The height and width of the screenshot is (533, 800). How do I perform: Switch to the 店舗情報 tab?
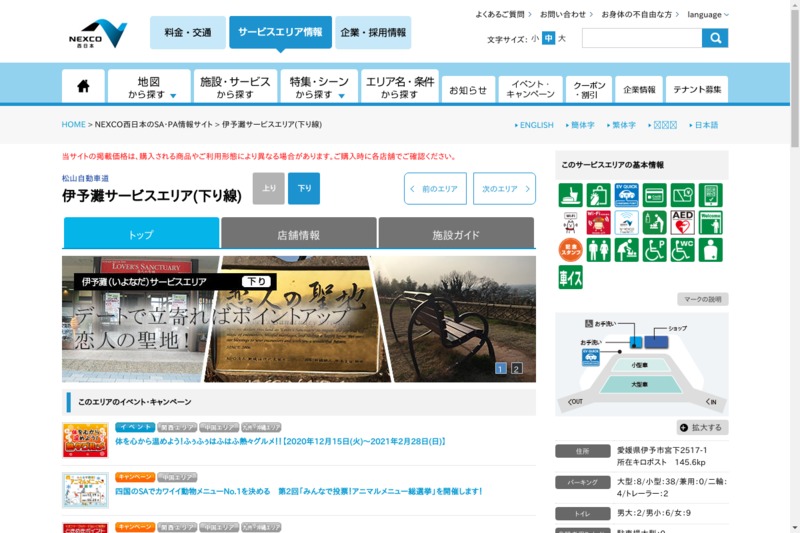pyautogui.click(x=298, y=234)
